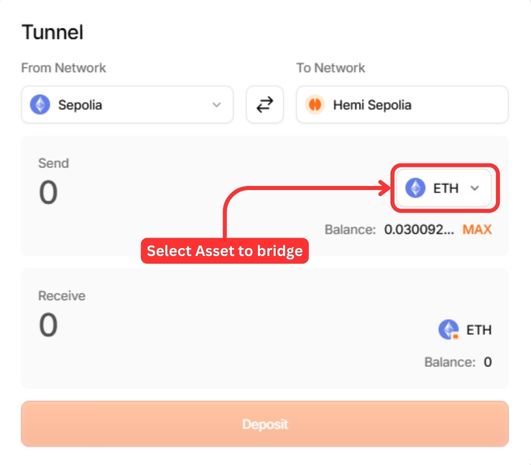Click the Select Asset to bridge callout
The width and height of the screenshot is (531, 465).
[225, 251]
